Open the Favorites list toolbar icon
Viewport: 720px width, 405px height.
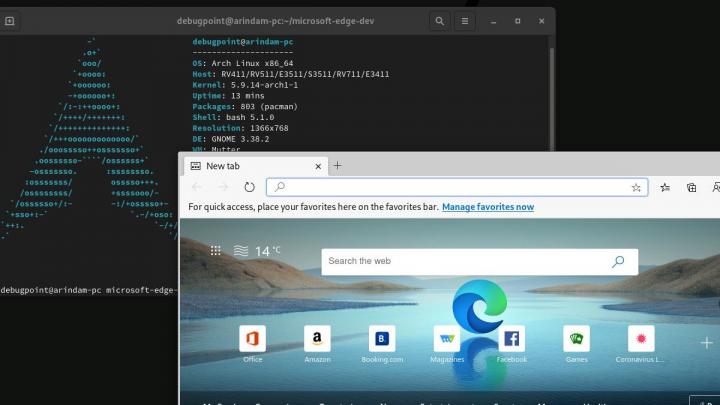click(665, 187)
